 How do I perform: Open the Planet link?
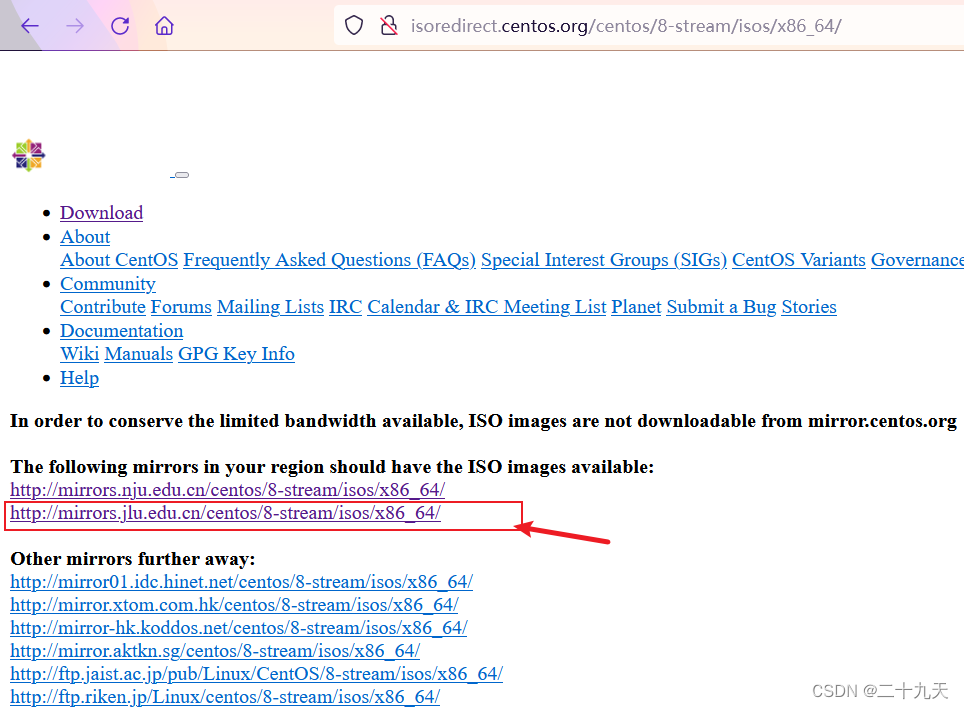coord(636,307)
